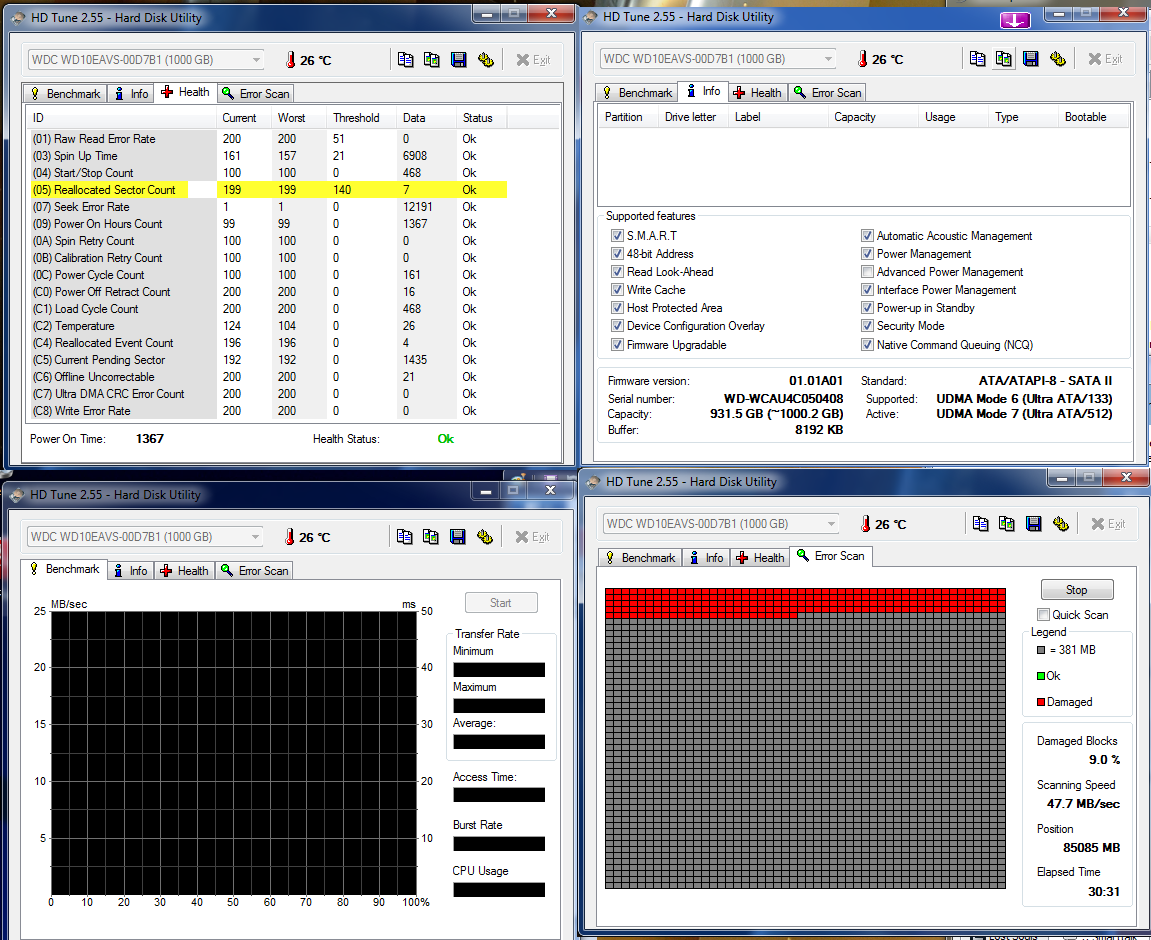Enable Advanced Power Management checkbox
1151x940 pixels.
click(x=867, y=272)
